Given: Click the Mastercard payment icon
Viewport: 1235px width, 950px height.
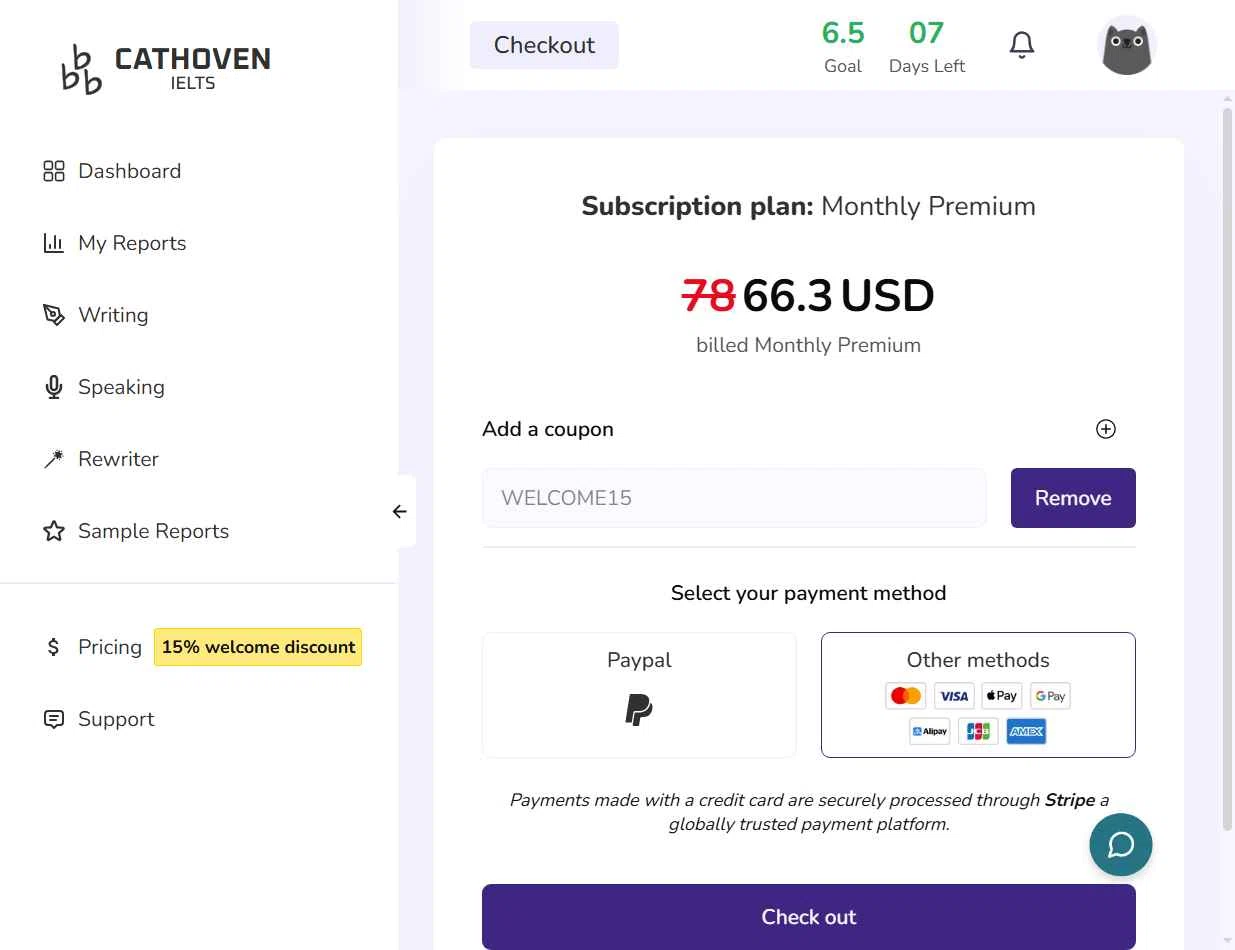Looking at the screenshot, I should 906,696.
